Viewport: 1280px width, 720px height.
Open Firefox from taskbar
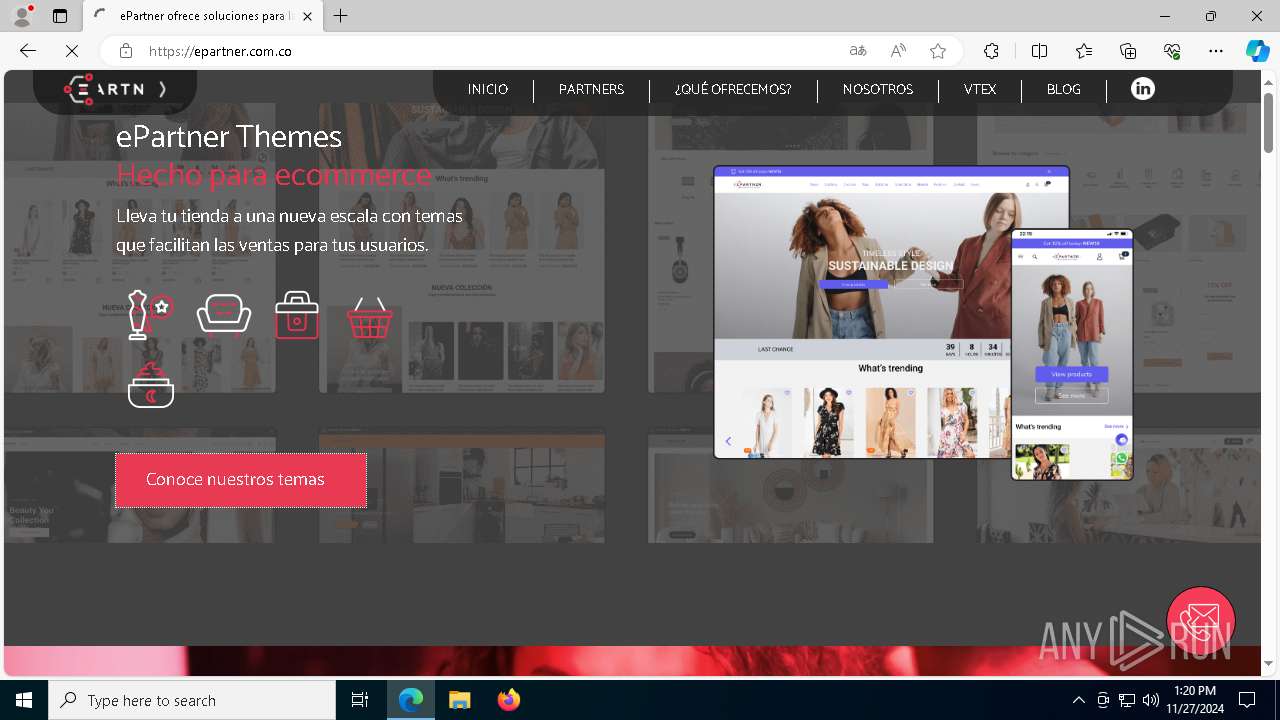pyautogui.click(x=508, y=700)
